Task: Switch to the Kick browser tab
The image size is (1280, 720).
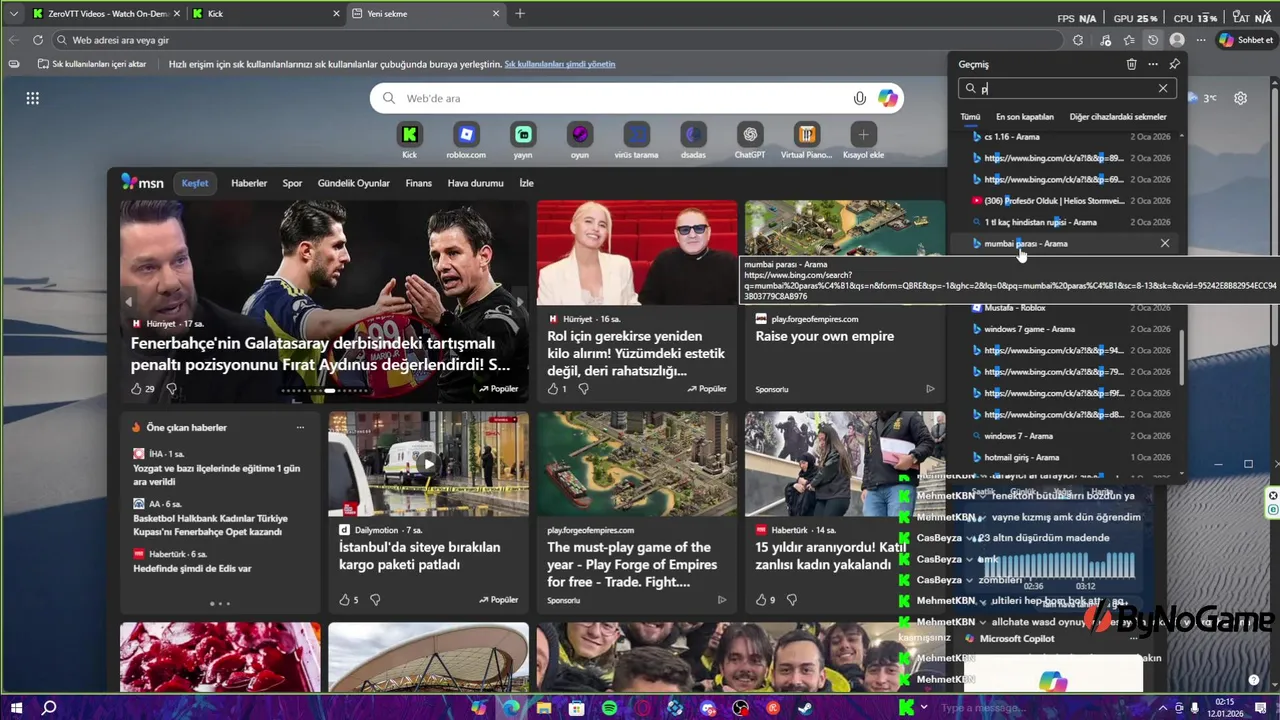Action: point(265,14)
